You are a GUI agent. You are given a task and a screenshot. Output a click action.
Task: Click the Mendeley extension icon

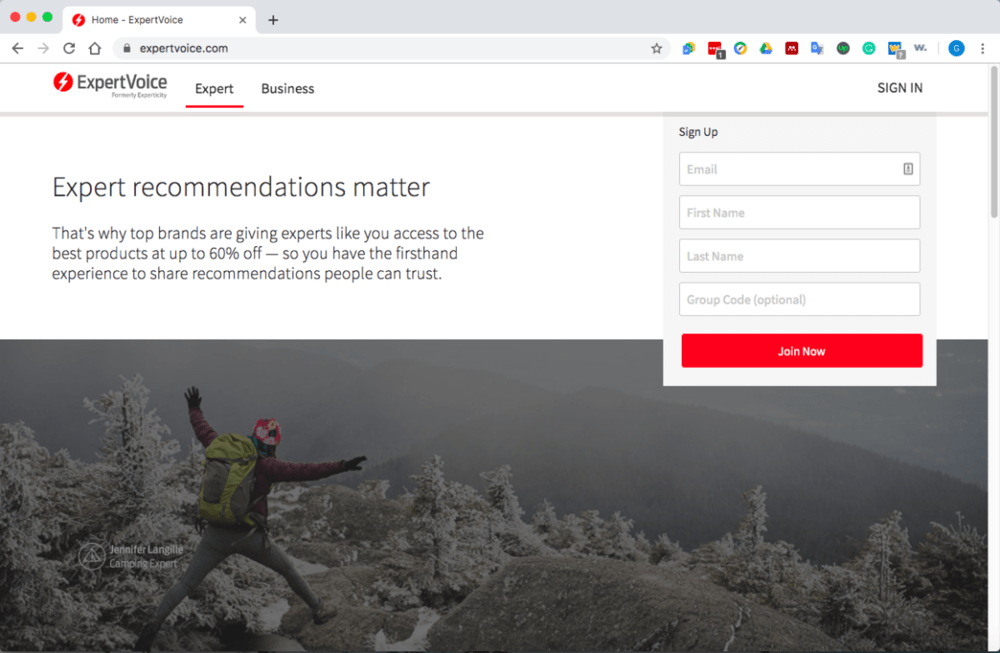(792, 48)
